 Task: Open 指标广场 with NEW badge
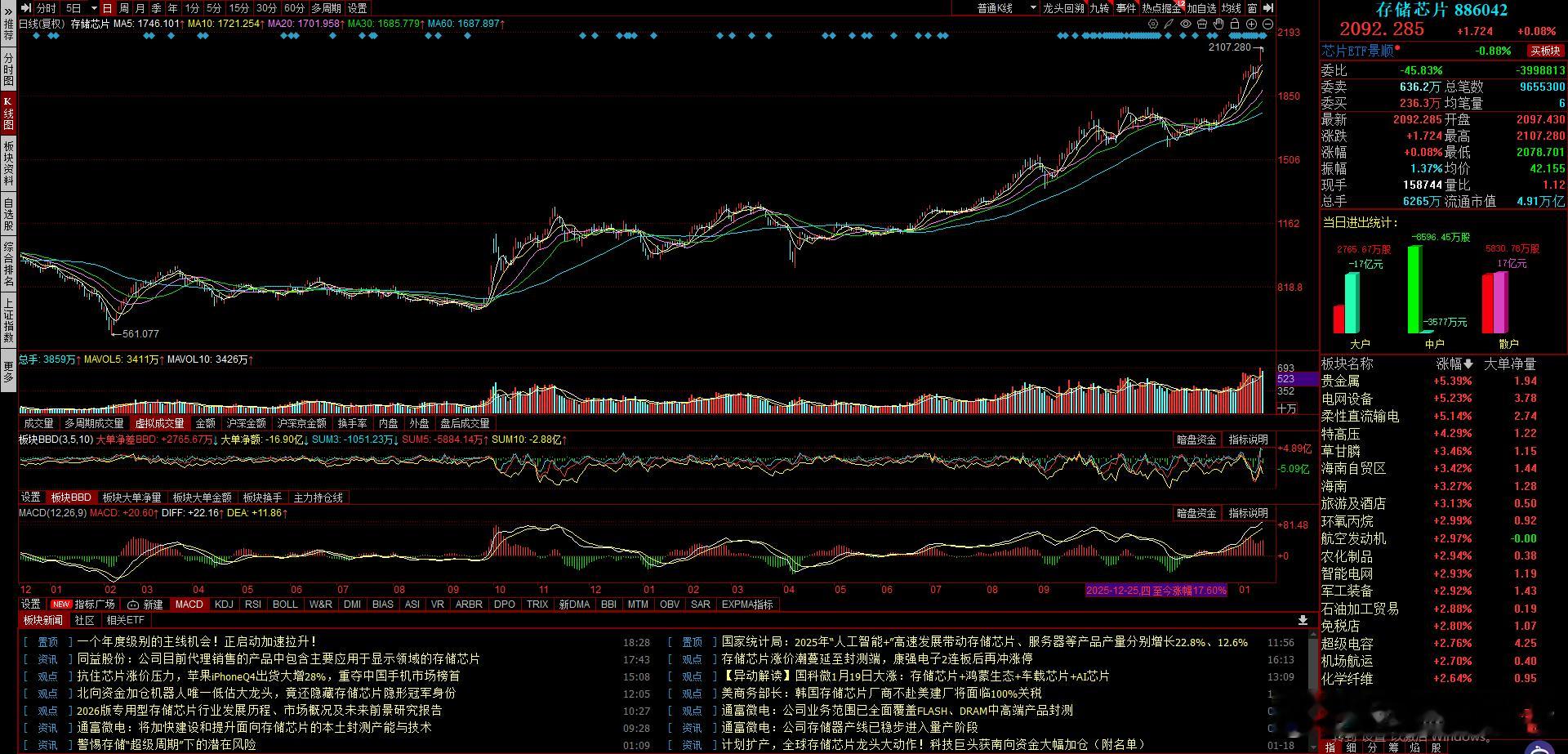click(x=84, y=605)
